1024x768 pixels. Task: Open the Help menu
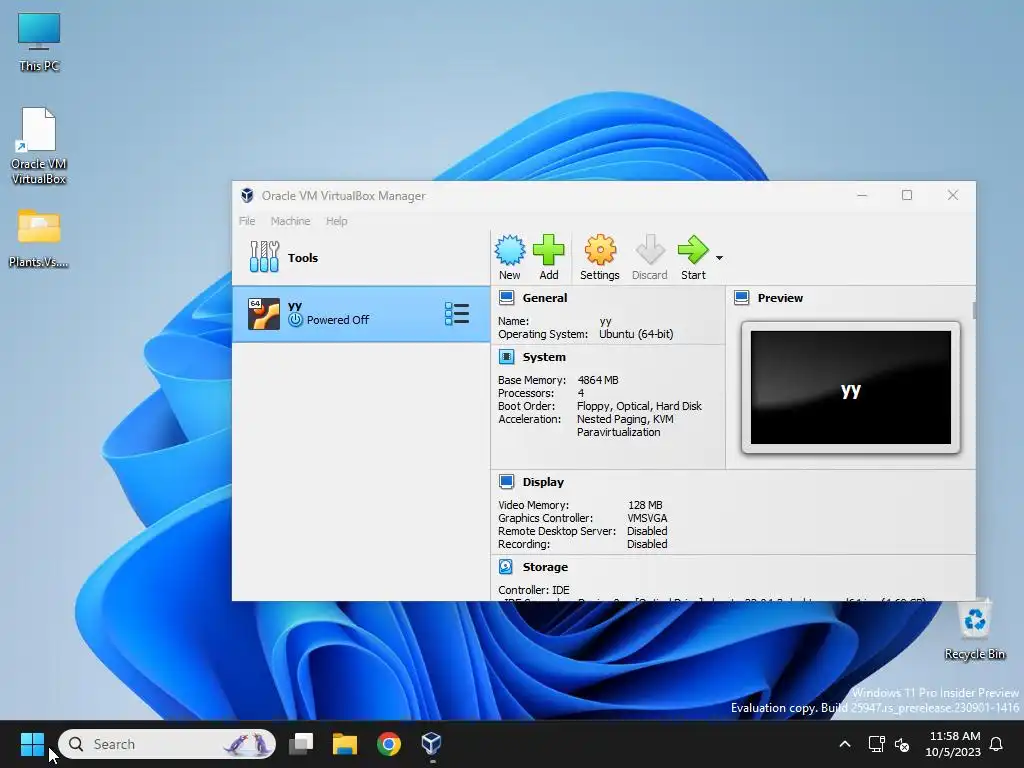coord(337,221)
